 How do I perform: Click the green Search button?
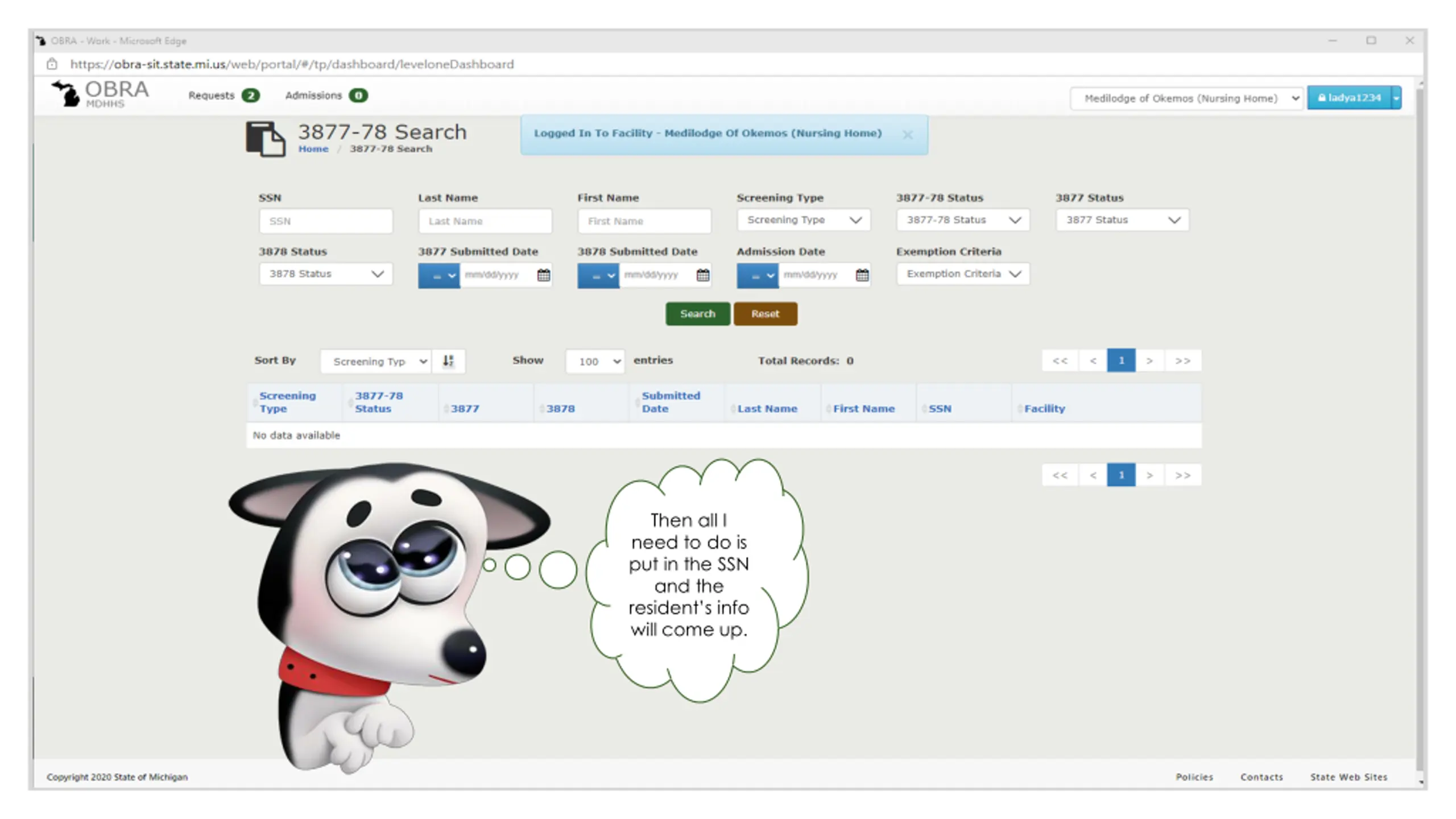point(697,314)
